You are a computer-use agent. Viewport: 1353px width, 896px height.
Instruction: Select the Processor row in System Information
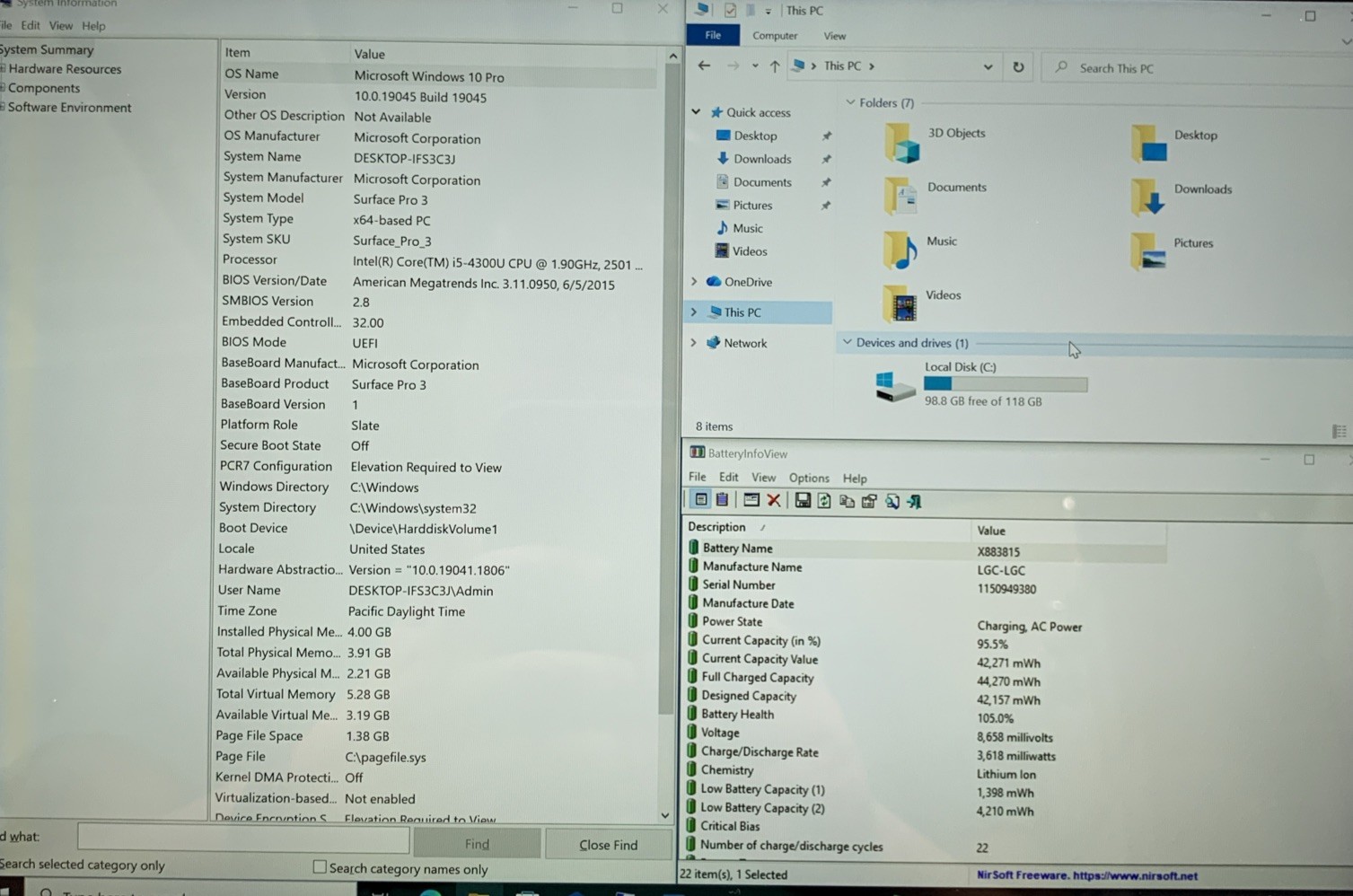click(x=440, y=261)
